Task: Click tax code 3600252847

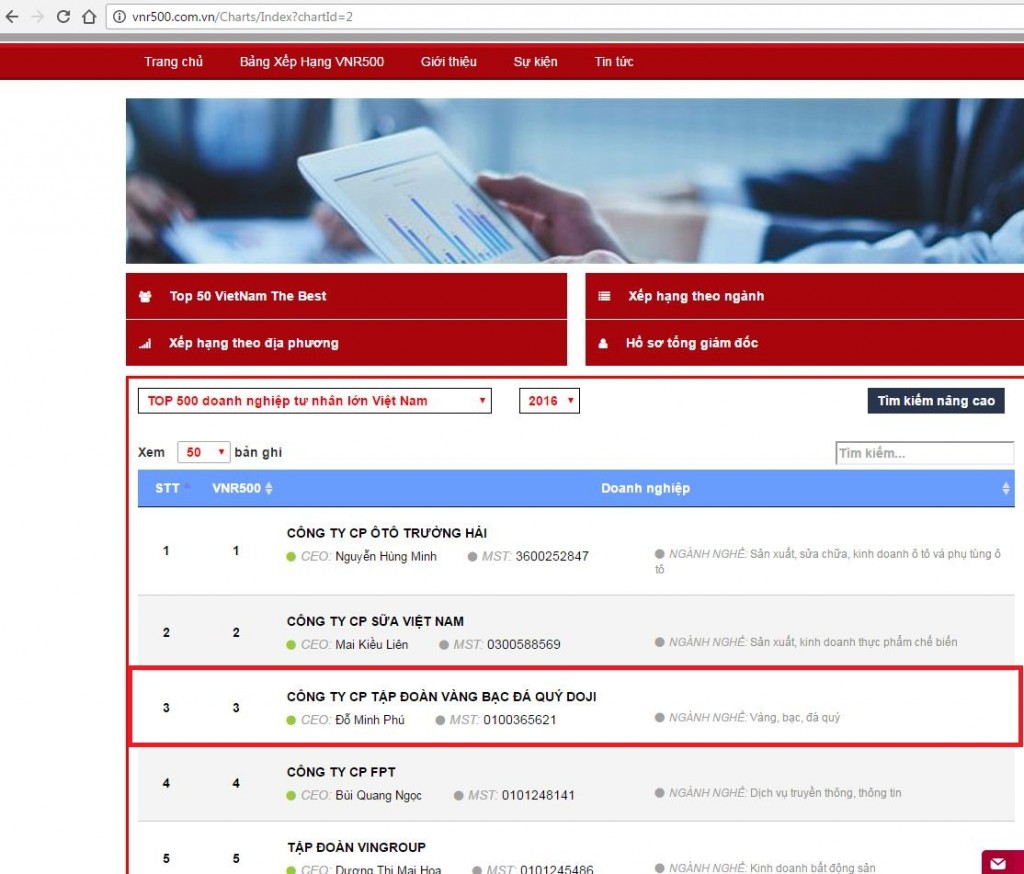Action: click(552, 557)
